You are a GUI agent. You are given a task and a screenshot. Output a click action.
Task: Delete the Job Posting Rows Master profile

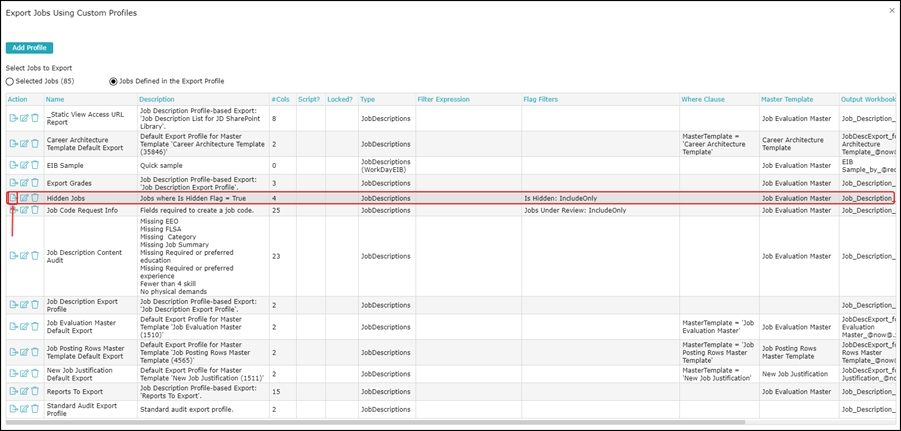tap(35, 350)
